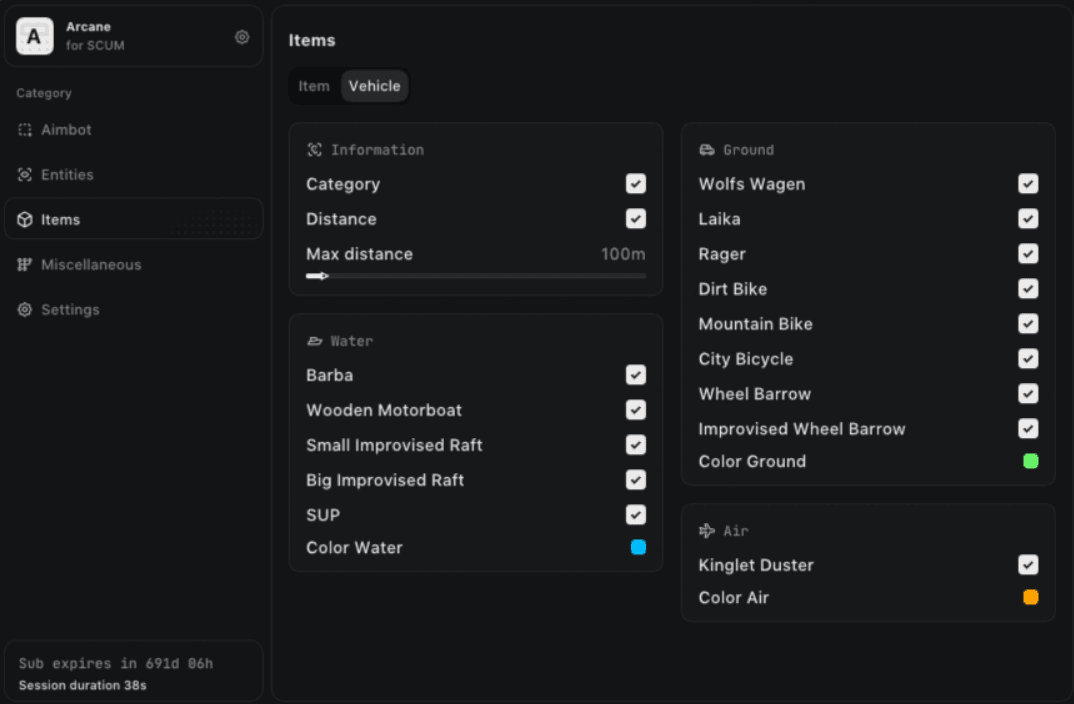The height and width of the screenshot is (704, 1074).
Task: Click the Ground section vehicle icon
Action: (x=707, y=150)
